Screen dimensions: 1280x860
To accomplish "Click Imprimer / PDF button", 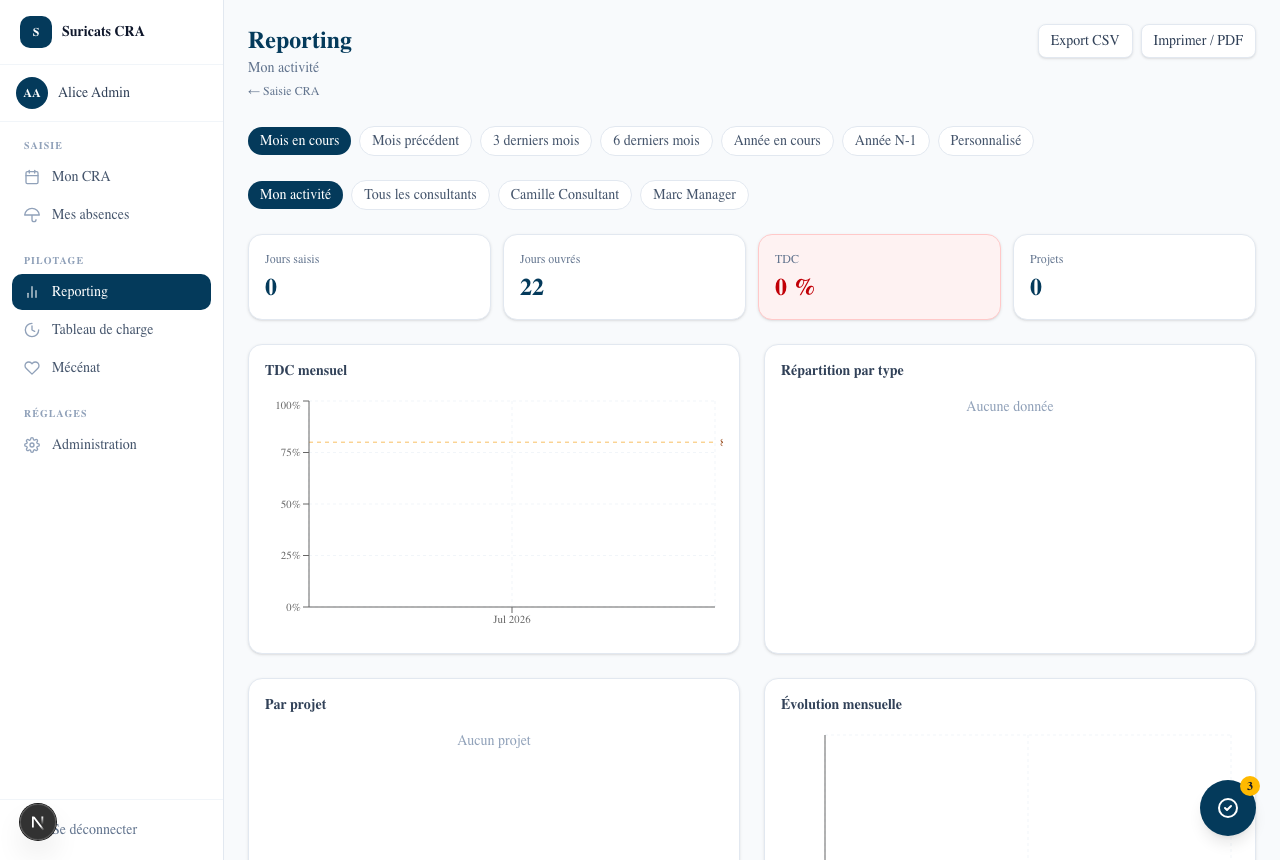I will pyautogui.click(x=1198, y=41).
